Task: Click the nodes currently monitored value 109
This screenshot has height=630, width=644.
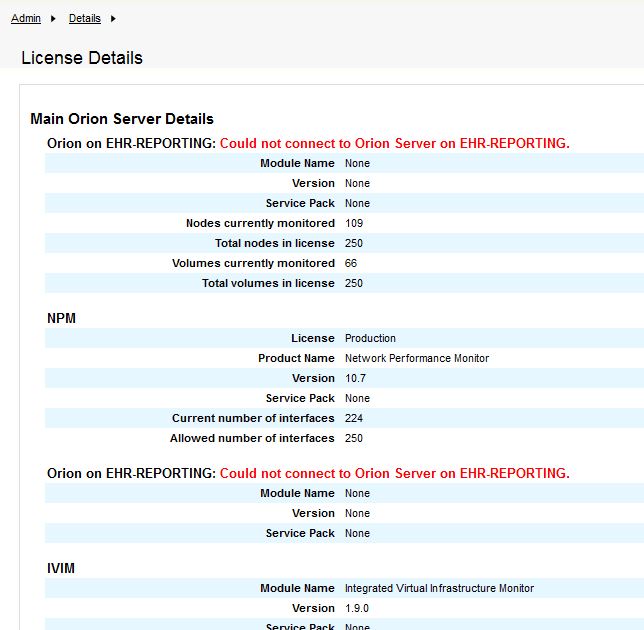Action: pyautogui.click(x=354, y=223)
